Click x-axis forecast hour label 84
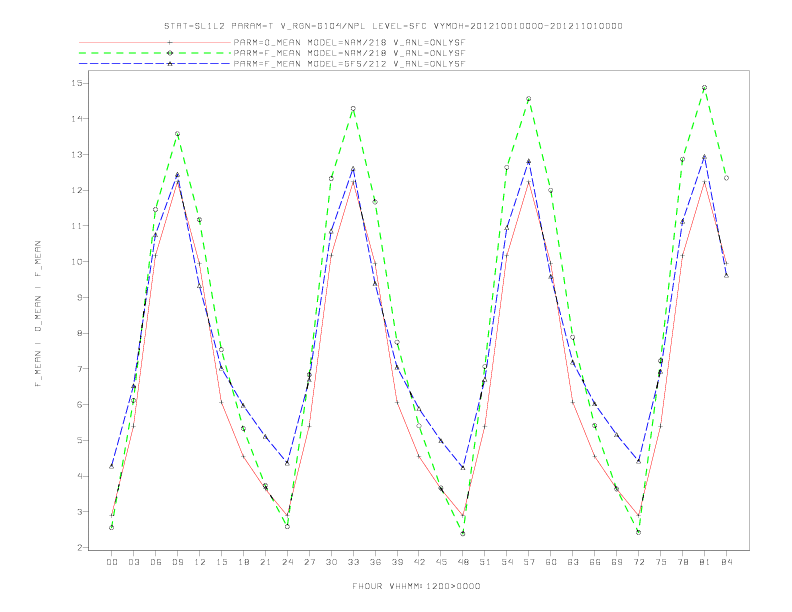 point(726,562)
